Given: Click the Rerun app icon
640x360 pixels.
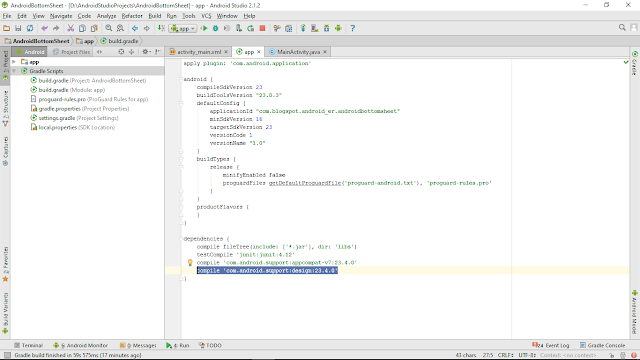Looking at the screenshot, I should click(x=251, y=28).
